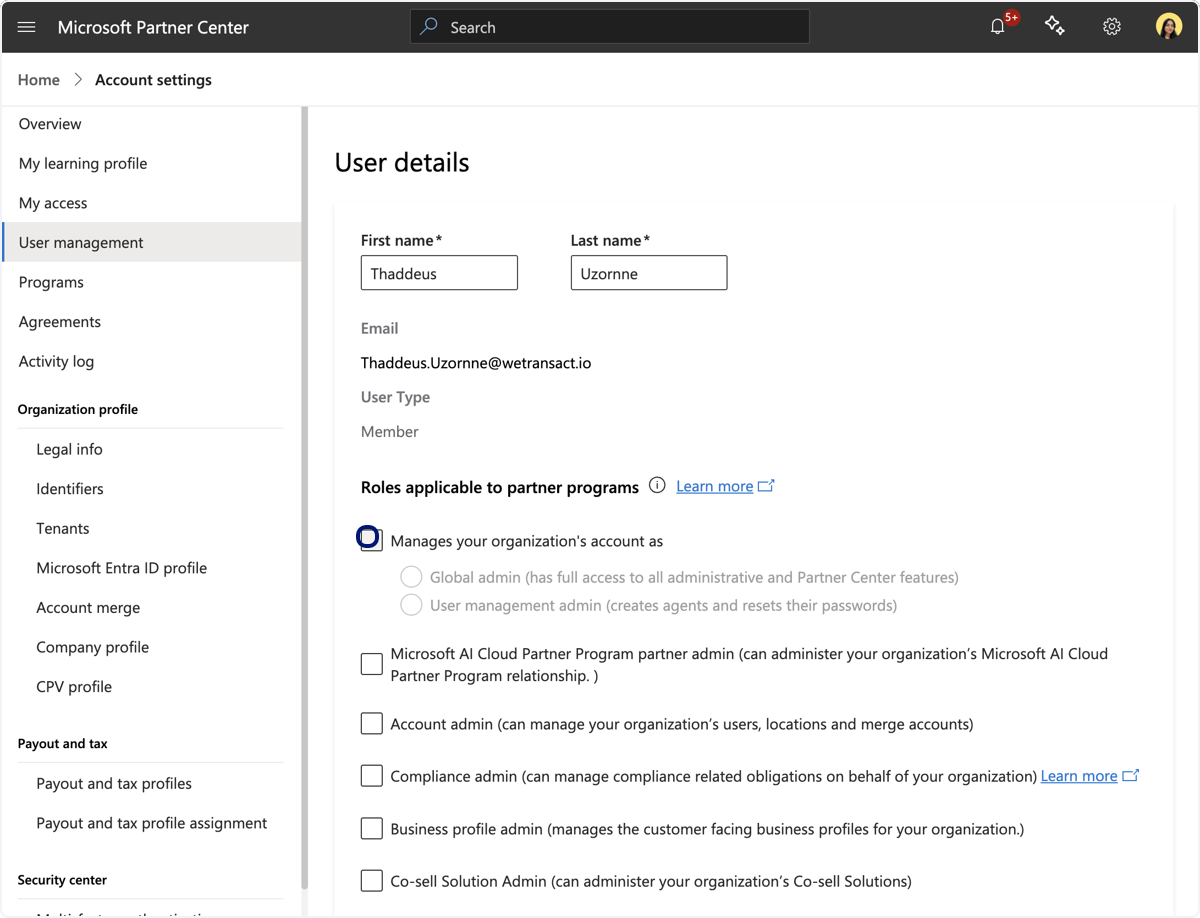Click the Organization profile section heading
1200x918 pixels.
[x=78, y=409]
